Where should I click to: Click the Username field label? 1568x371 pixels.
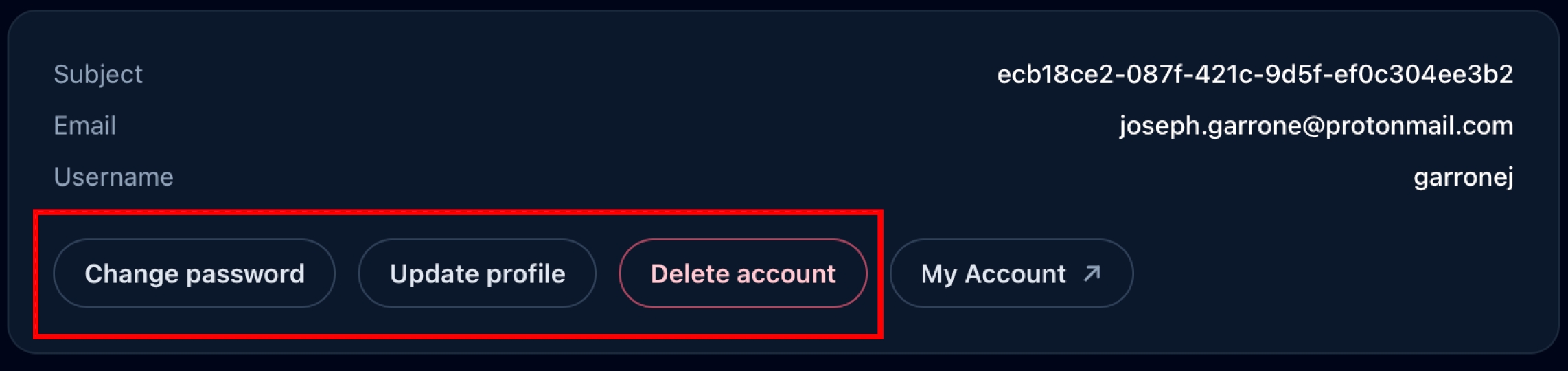click(113, 177)
